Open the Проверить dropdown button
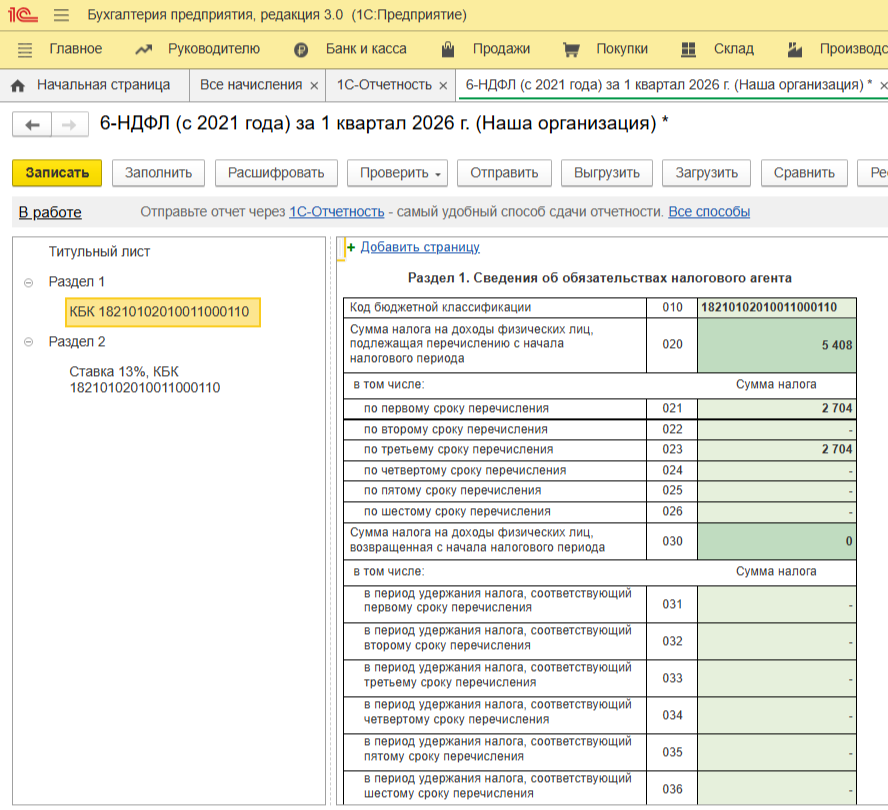This screenshot has height=810, width=888. click(401, 173)
